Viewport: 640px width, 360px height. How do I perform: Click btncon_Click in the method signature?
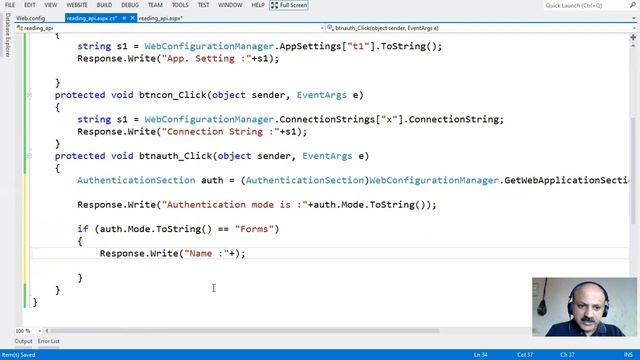[x=173, y=95]
